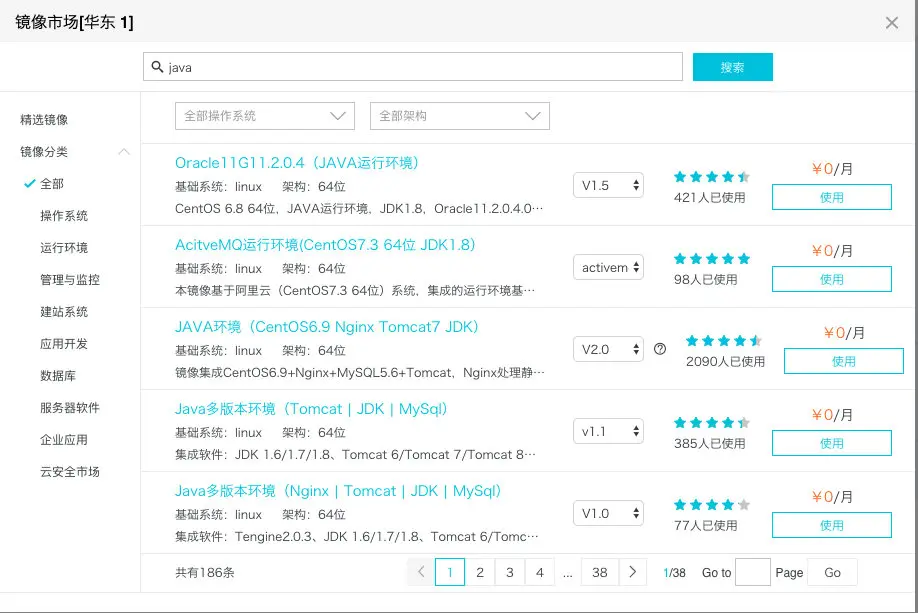Click the checkmark next to 全部
Screen dimensions: 918x613
29,184
